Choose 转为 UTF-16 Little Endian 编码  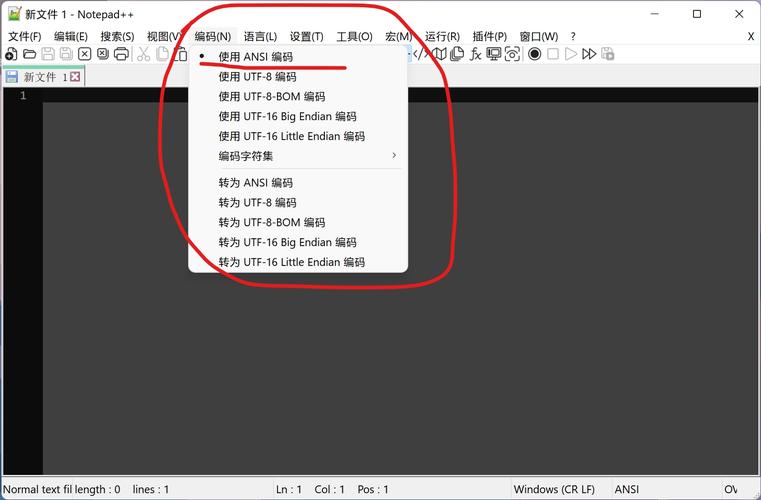pos(298,262)
